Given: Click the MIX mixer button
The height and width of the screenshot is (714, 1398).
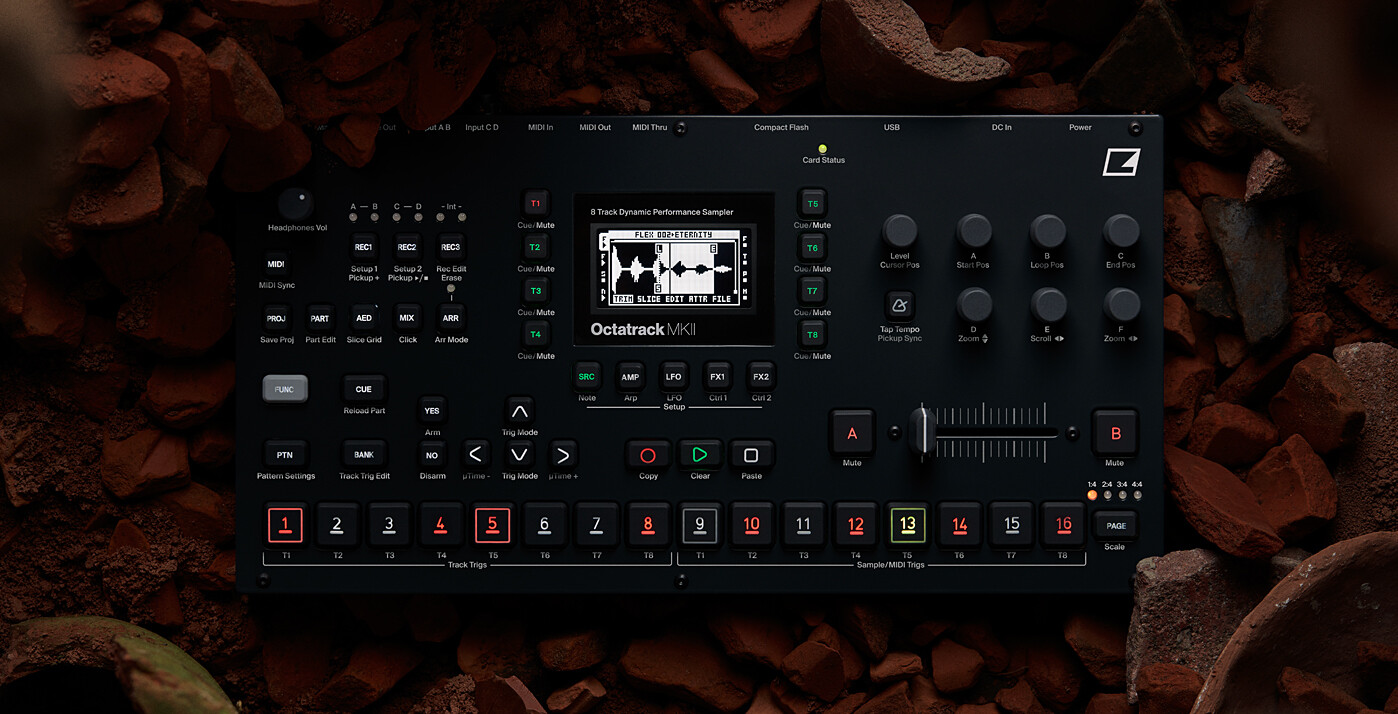Looking at the screenshot, I should 407,319.
